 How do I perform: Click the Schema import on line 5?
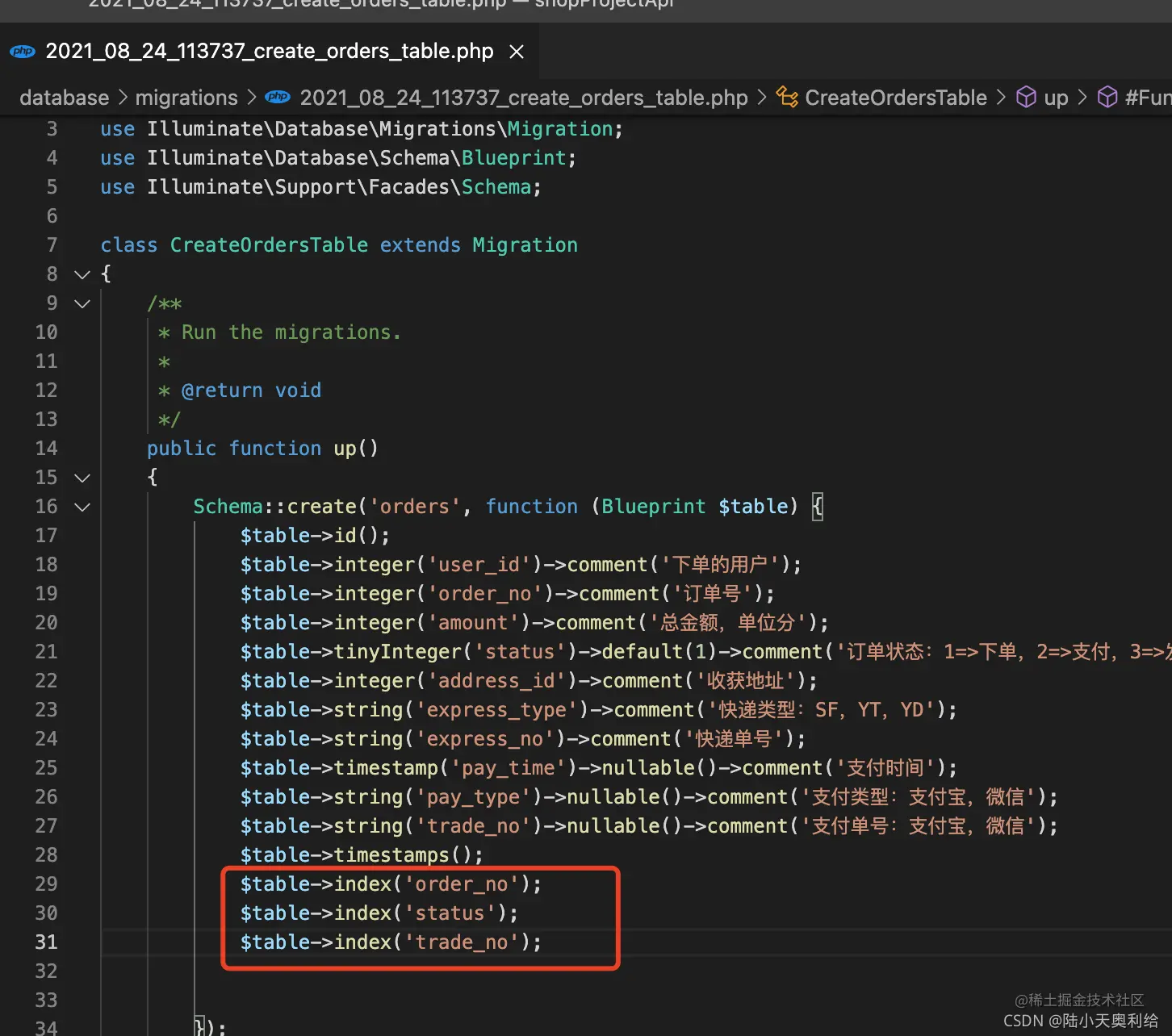pos(496,187)
